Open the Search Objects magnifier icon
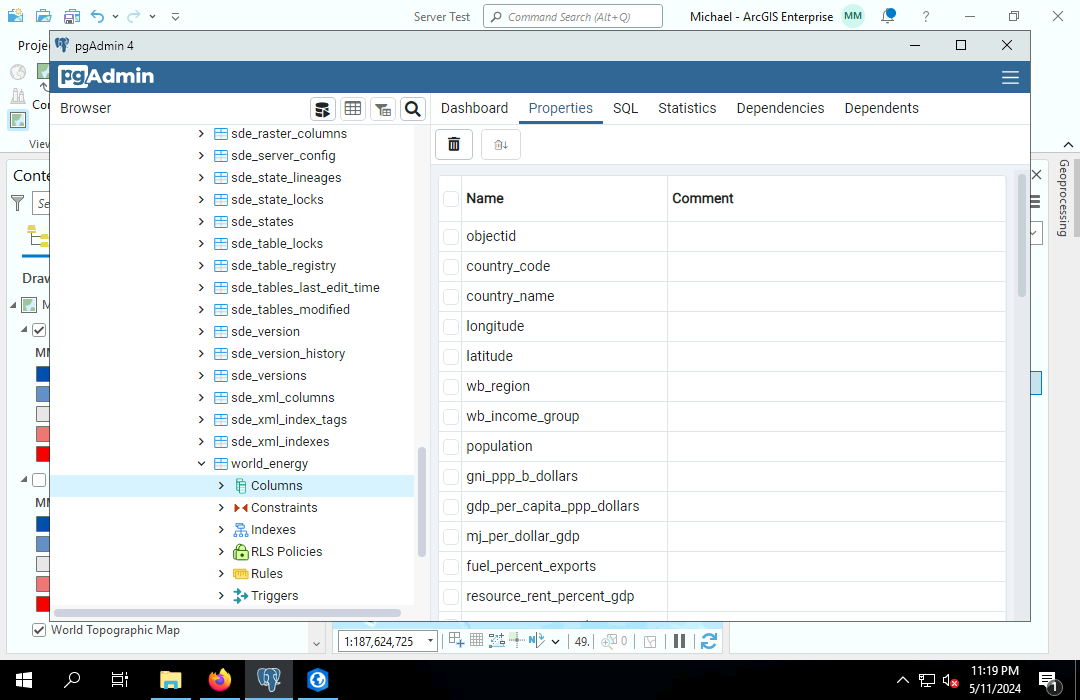Image resolution: width=1080 pixels, height=700 pixels. click(413, 109)
